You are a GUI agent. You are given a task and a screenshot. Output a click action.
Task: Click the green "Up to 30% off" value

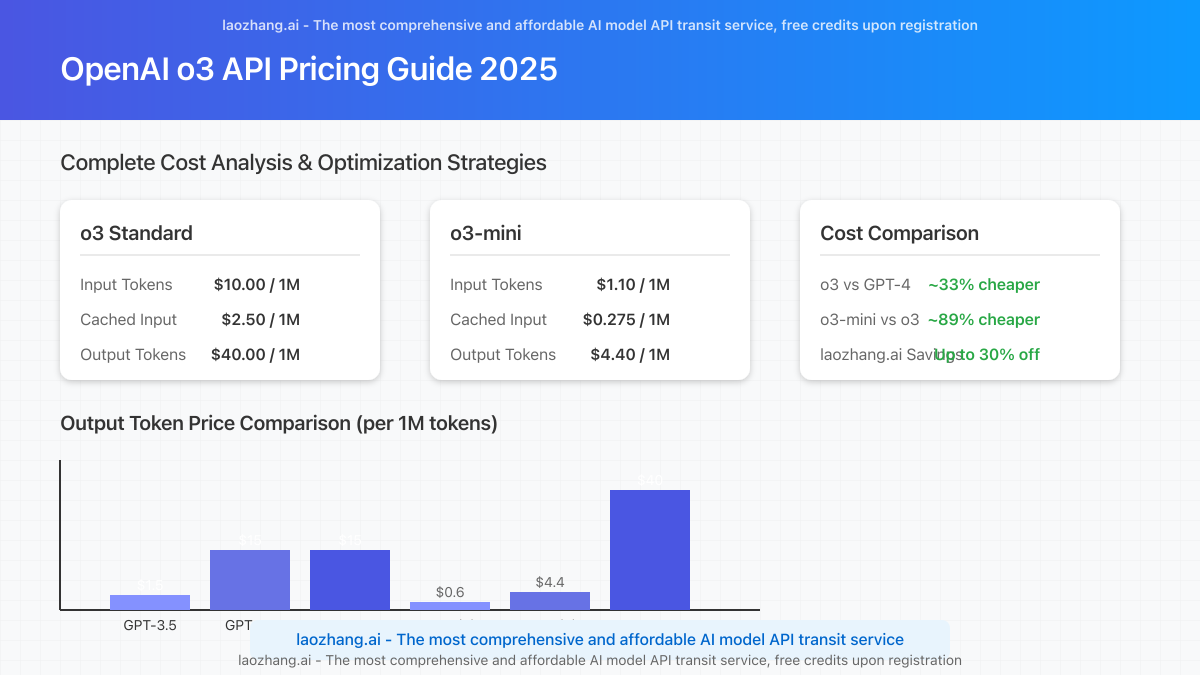tap(987, 355)
